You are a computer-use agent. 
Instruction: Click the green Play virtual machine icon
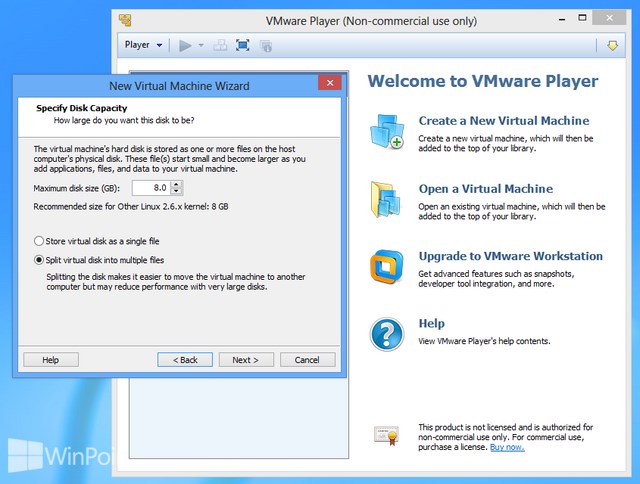(x=185, y=45)
